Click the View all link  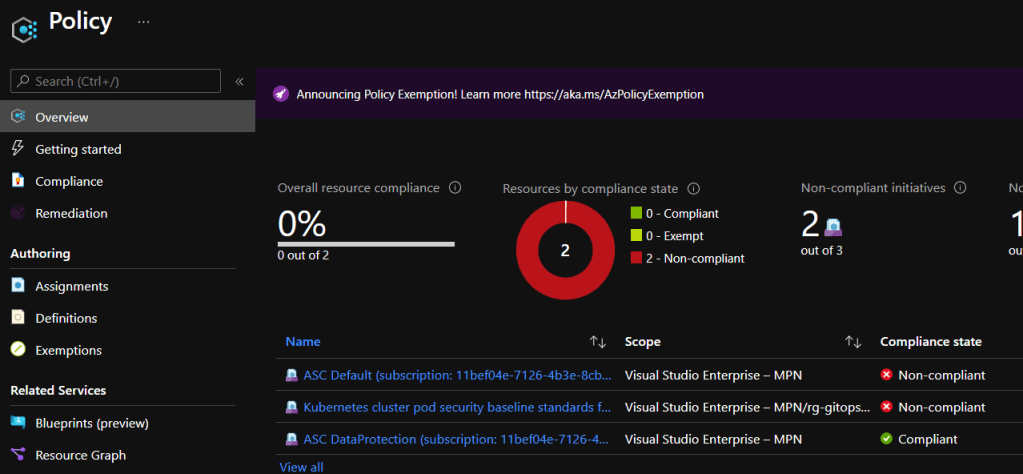tap(301, 467)
